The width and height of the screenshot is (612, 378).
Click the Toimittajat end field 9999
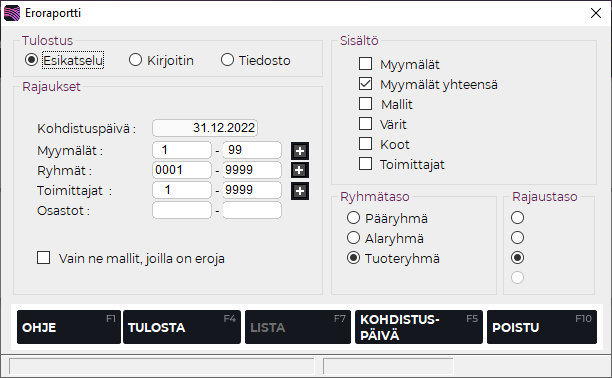click(x=252, y=190)
